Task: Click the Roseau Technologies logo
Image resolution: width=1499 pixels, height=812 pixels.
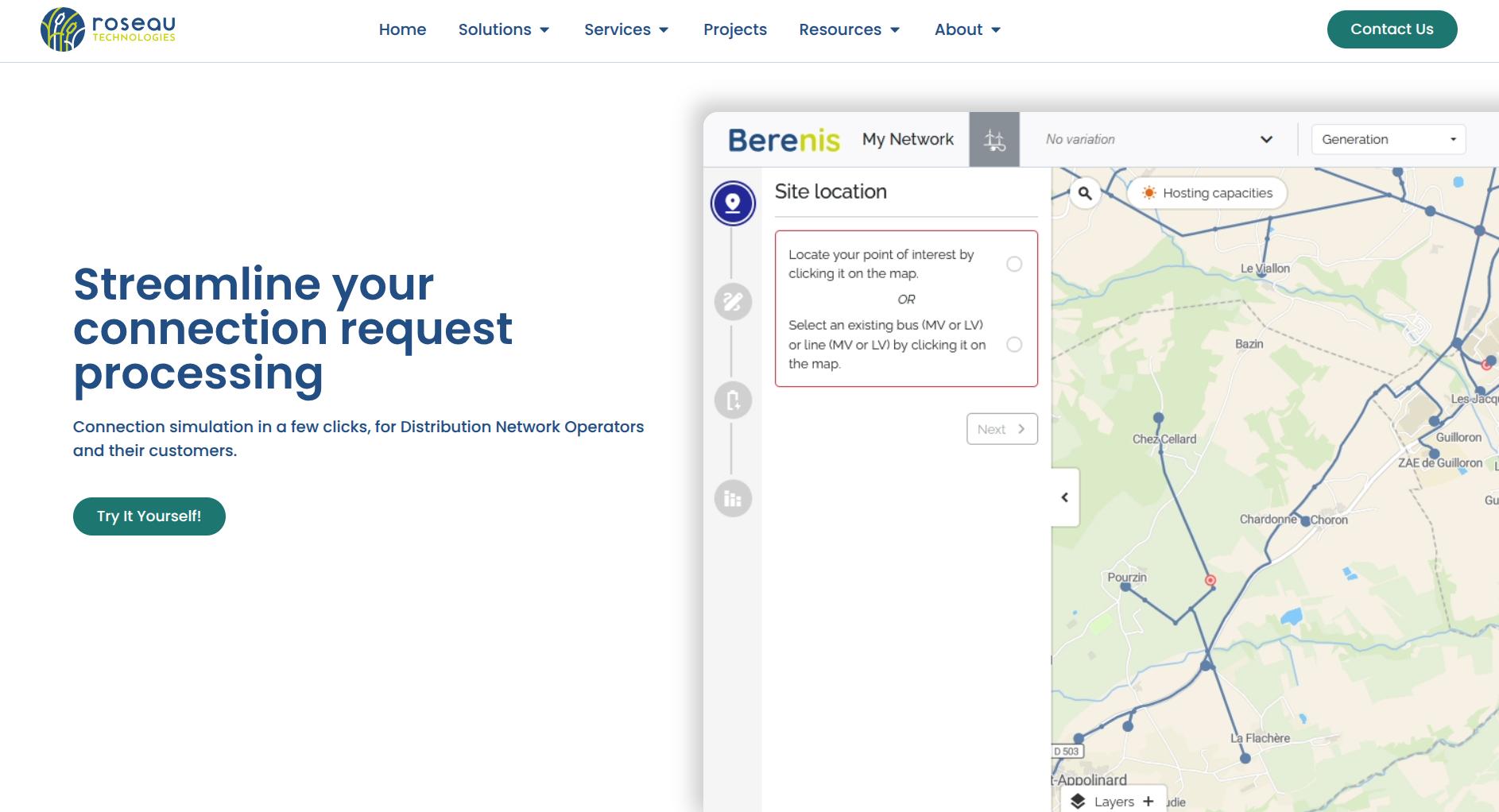Action: [x=108, y=29]
